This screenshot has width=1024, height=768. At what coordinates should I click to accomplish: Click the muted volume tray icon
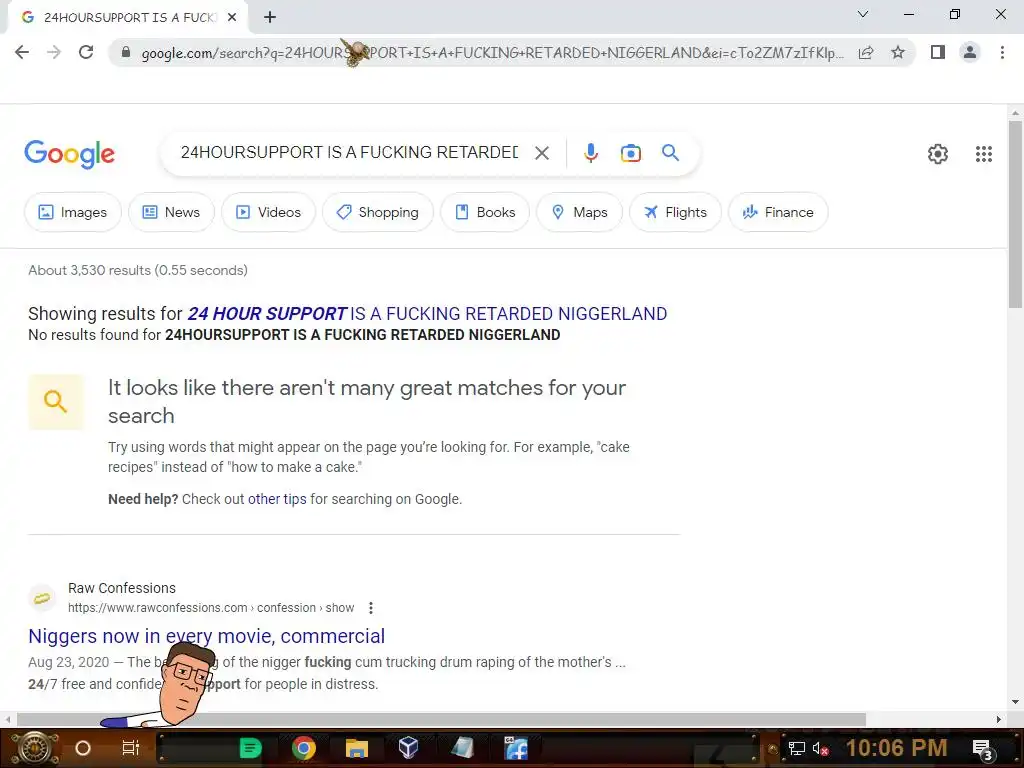pos(821,748)
